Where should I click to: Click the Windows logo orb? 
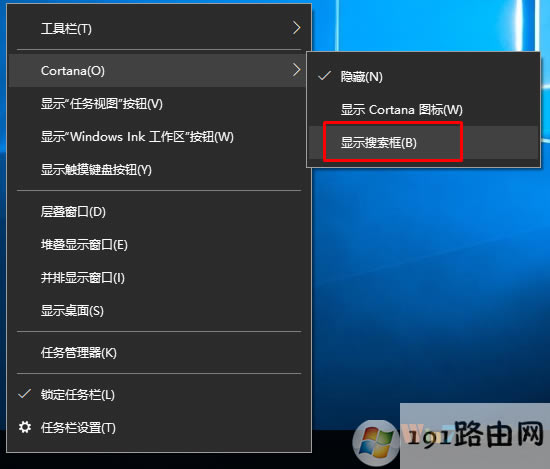click(x=376, y=444)
